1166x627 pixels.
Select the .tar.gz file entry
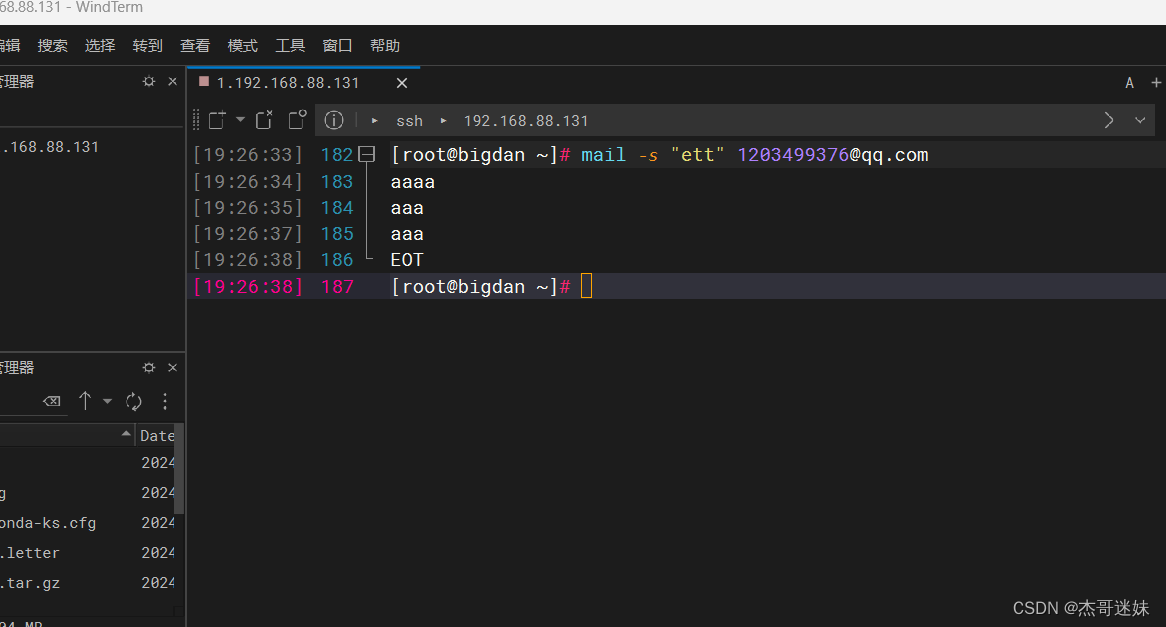[30, 583]
